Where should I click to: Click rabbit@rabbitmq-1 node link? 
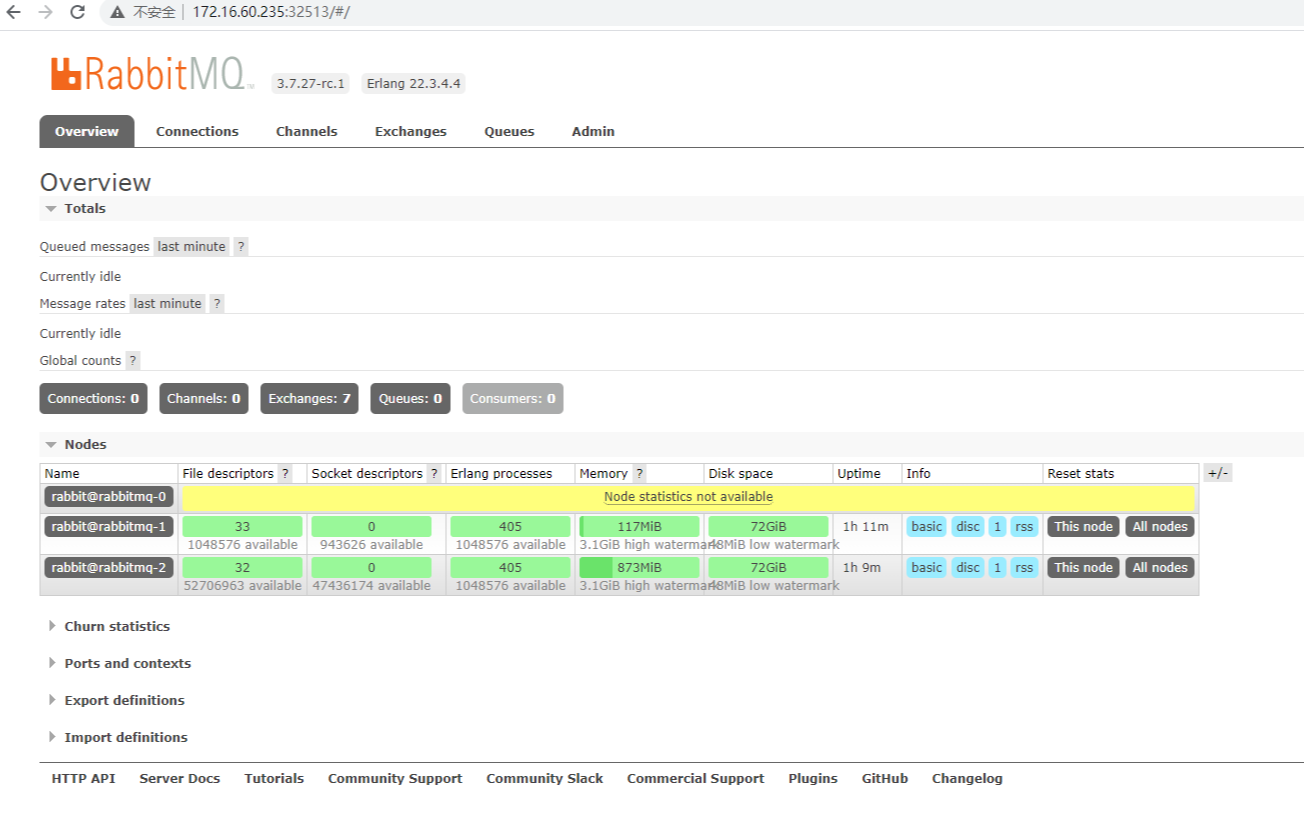click(x=109, y=527)
